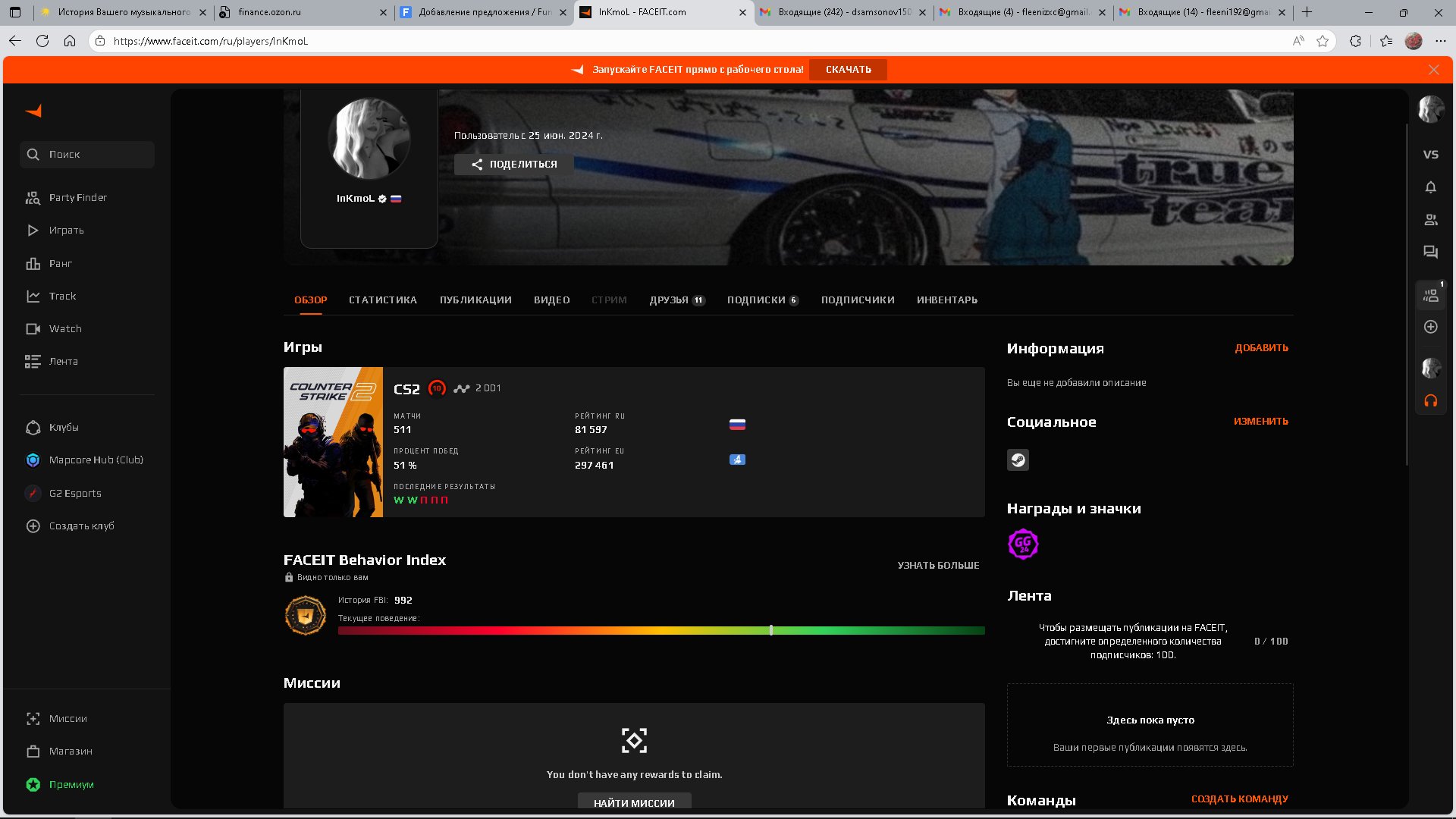The height and width of the screenshot is (819, 1456).
Task: Open the Watch section
Action: [x=64, y=328]
